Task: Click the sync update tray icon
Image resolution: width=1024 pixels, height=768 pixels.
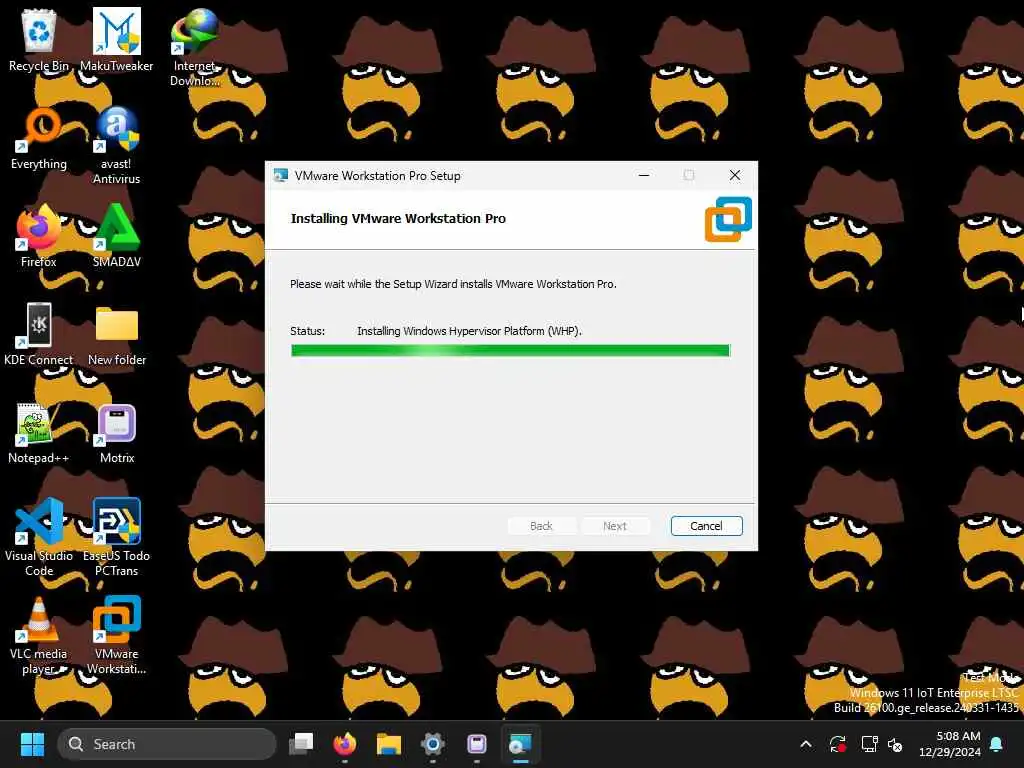Action: pos(838,744)
